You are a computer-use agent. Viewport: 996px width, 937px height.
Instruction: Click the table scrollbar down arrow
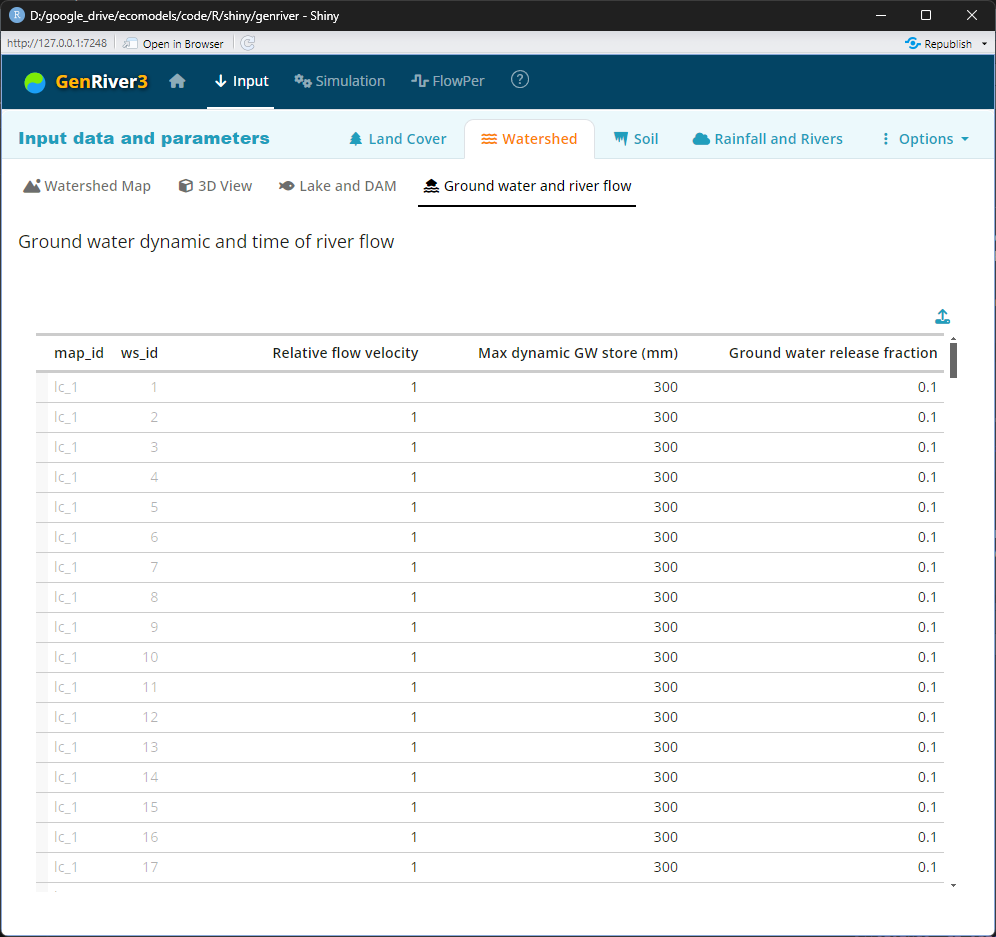[x=953, y=885]
